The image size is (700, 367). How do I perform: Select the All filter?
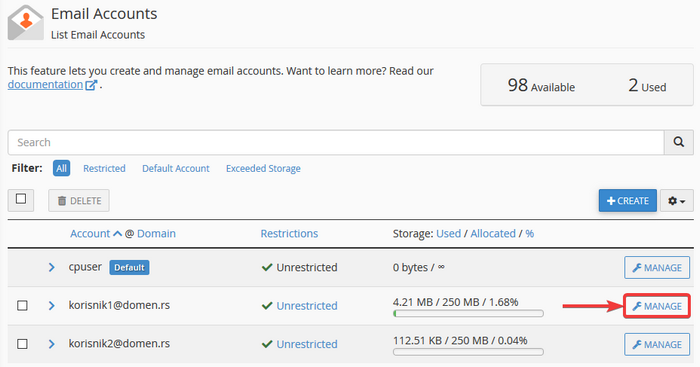tap(62, 168)
